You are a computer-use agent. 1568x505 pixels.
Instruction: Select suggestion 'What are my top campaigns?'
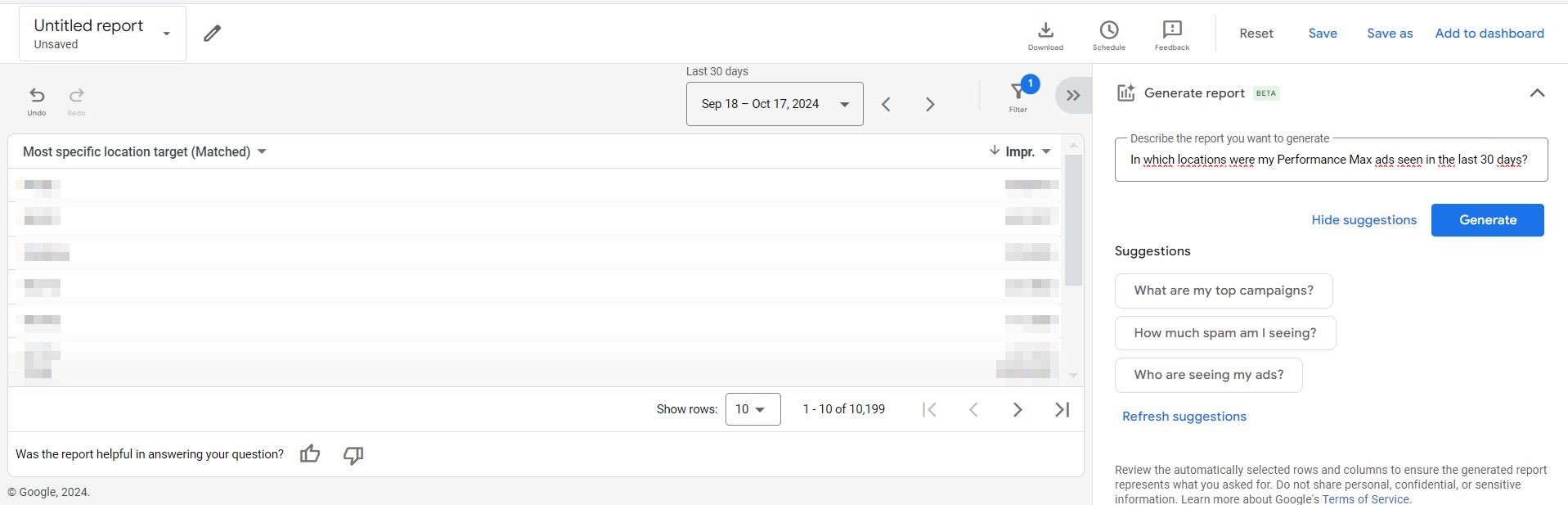pyautogui.click(x=1223, y=291)
